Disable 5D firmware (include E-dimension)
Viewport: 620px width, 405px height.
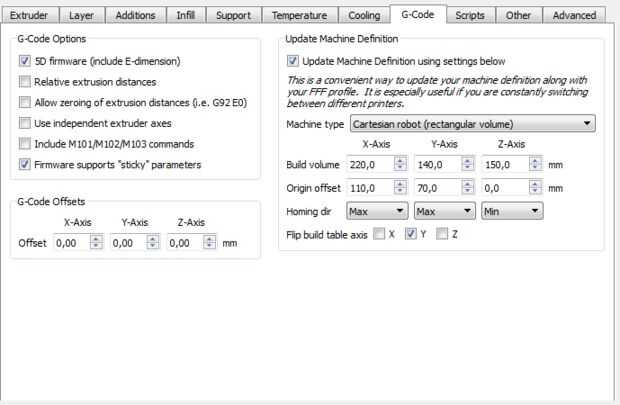[x=25, y=61]
